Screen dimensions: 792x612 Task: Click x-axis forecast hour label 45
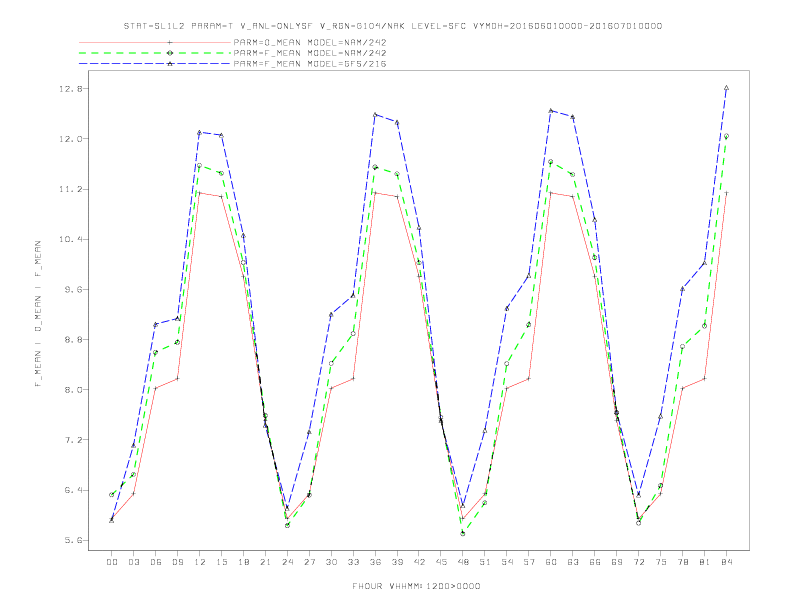(441, 562)
